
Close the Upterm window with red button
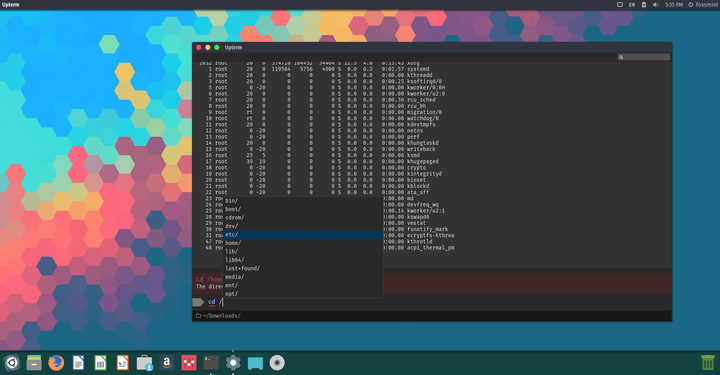point(199,47)
